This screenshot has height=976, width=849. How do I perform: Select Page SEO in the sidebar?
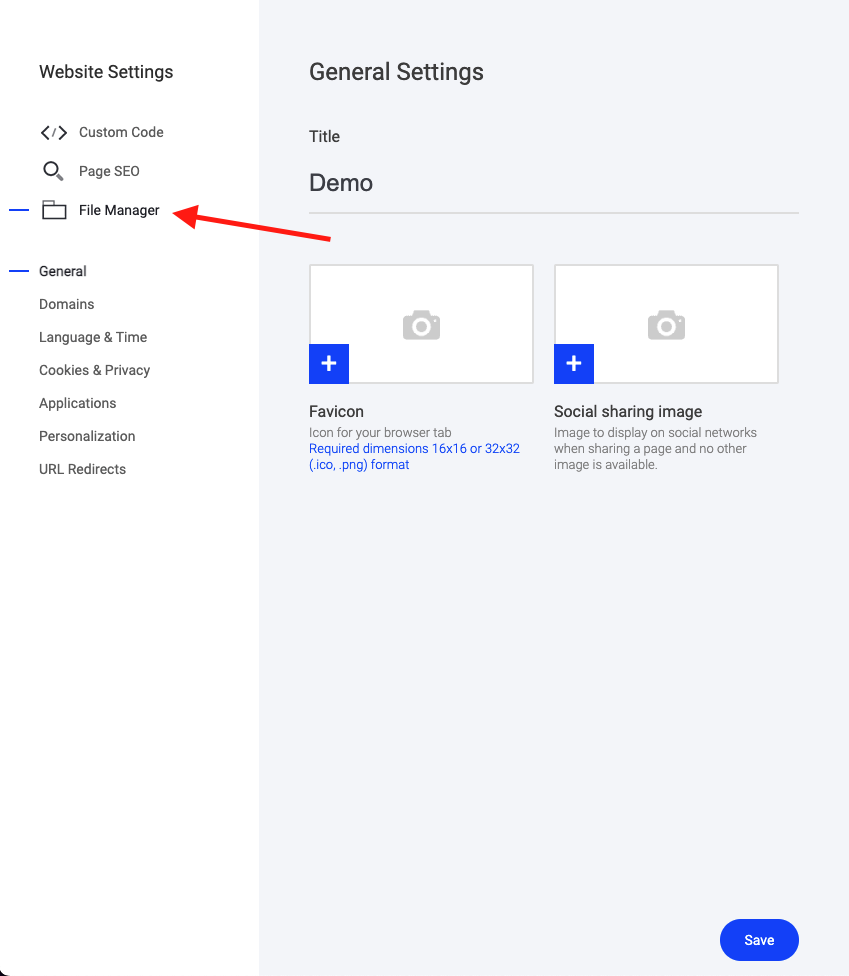[x=109, y=171]
